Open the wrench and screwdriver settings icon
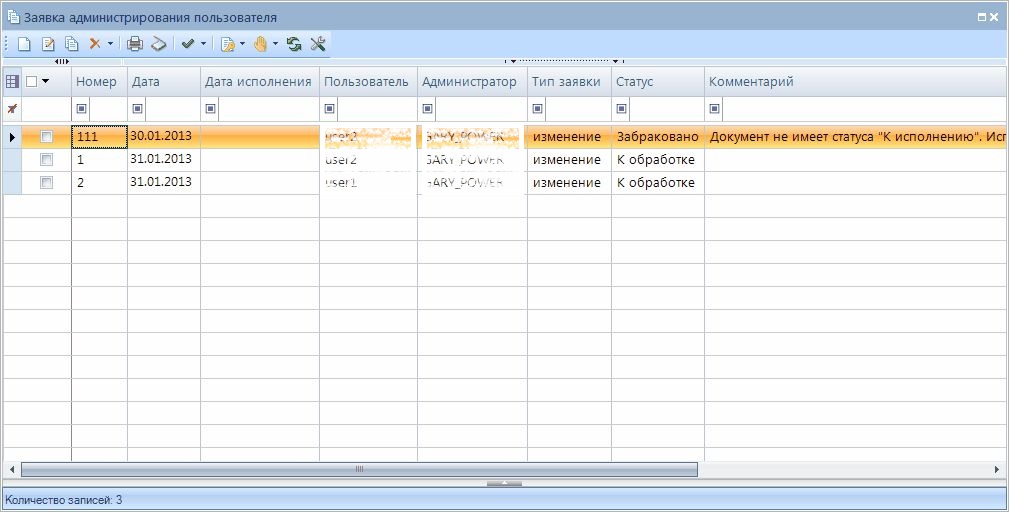Viewport: 1009px width, 512px height. [x=318, y=44]
